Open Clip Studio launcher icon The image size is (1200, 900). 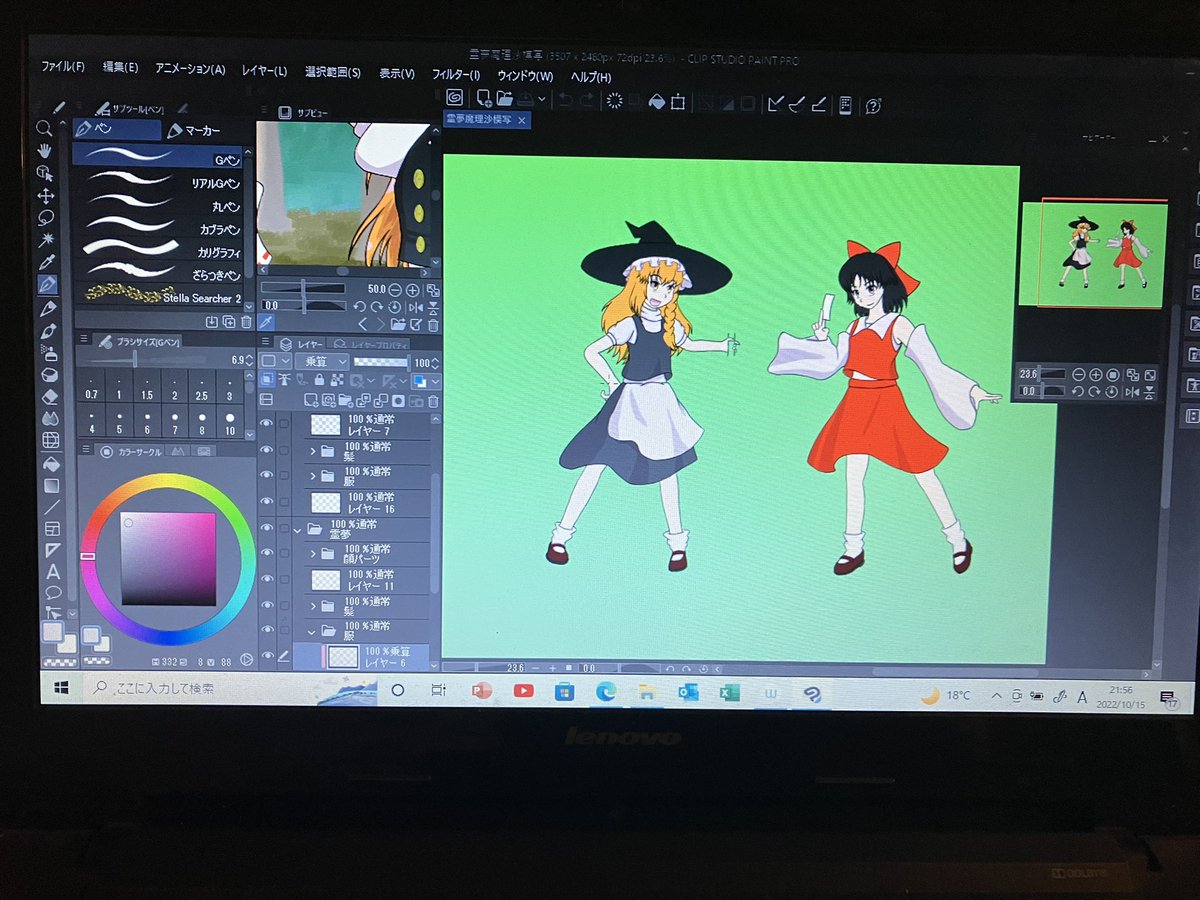point(455,98)
